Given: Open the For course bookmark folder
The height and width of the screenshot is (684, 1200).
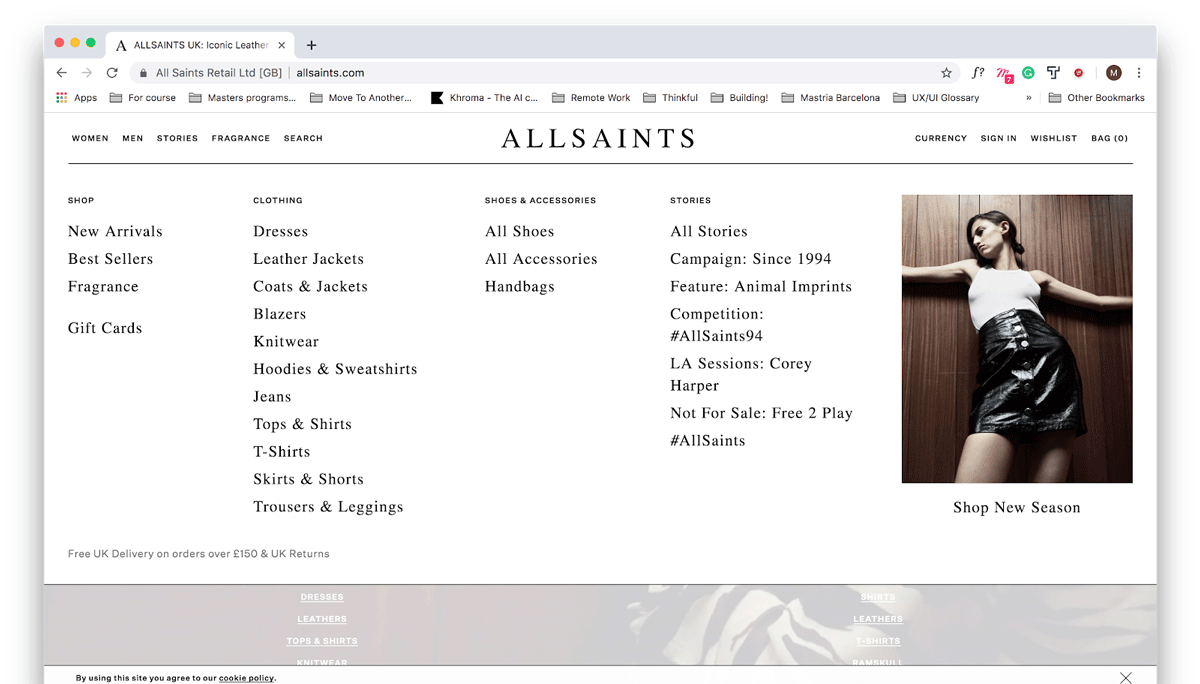Looking at the screenshot, I should (x=143, y=98).
